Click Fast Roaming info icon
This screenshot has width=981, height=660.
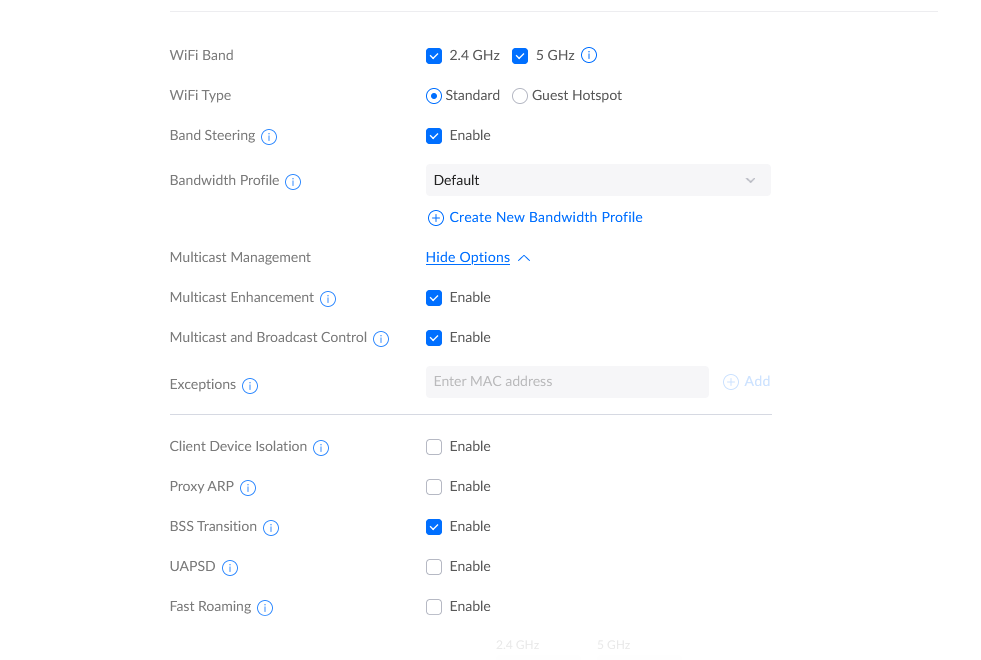(265, 608)
